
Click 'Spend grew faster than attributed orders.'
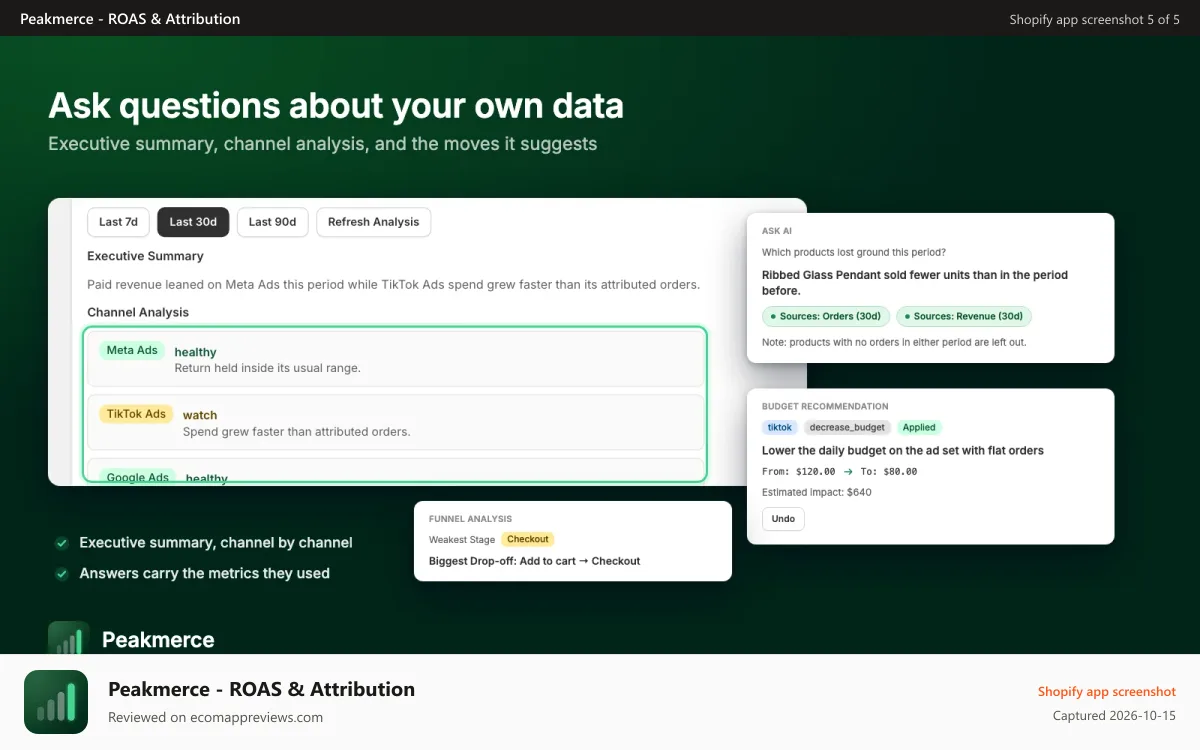(x=296, y=432)
